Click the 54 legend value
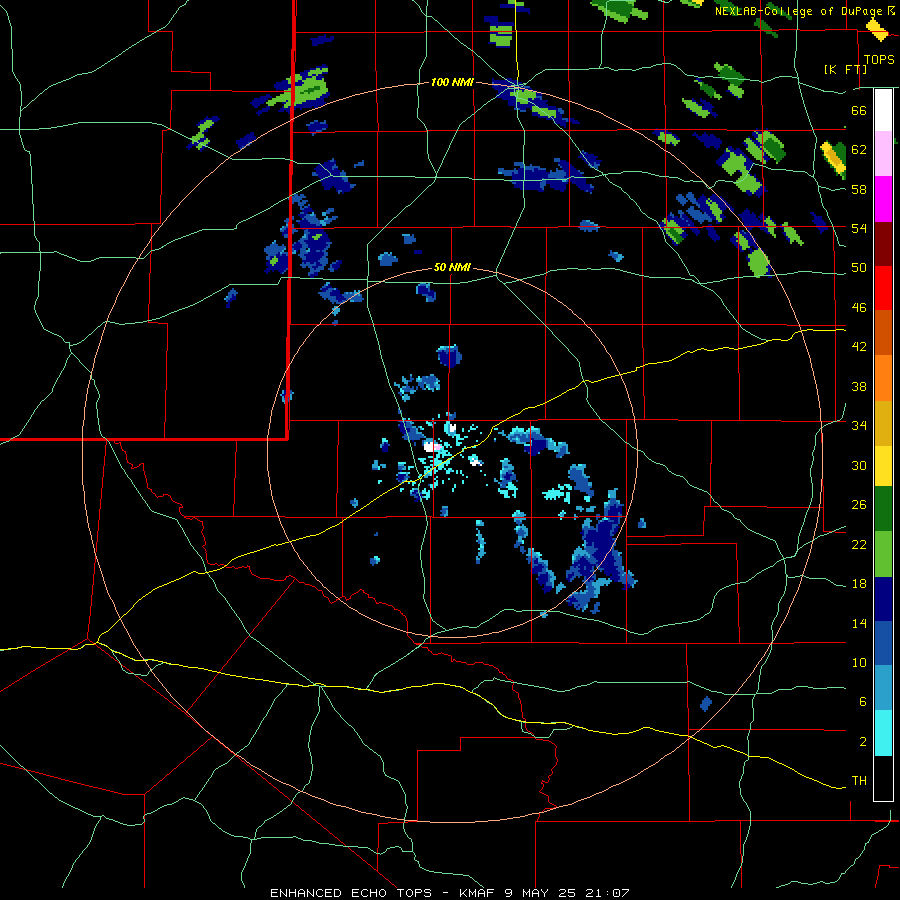 tap(859, 228)
